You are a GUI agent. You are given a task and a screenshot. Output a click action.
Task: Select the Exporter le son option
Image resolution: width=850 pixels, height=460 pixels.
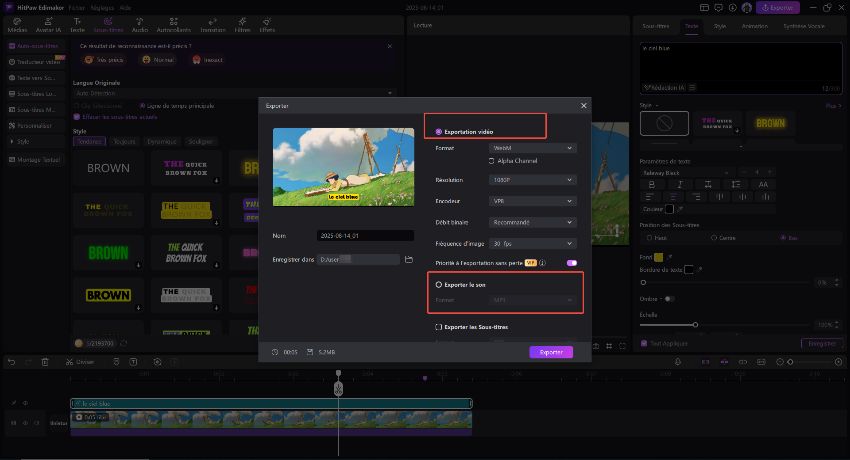[439, 284]
